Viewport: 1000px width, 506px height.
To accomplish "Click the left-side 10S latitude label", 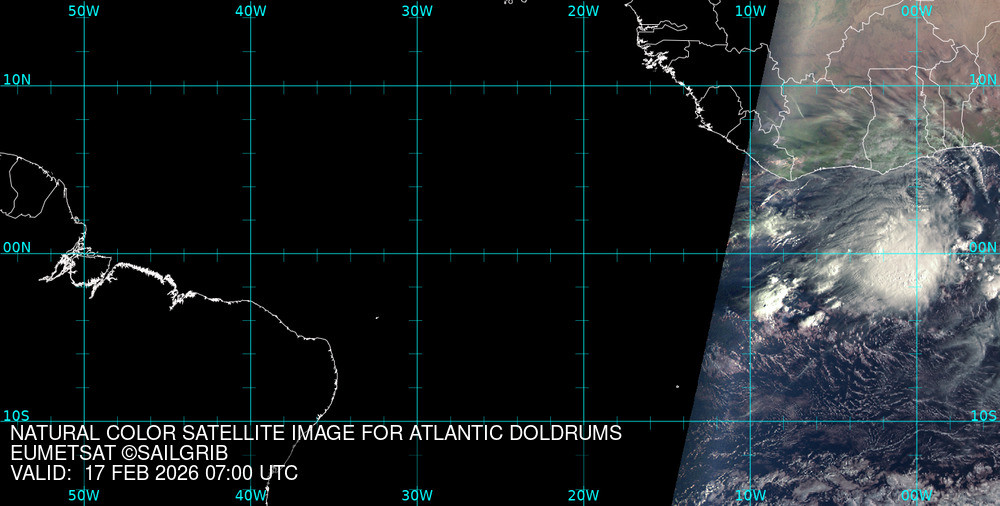I will [16, 415].
